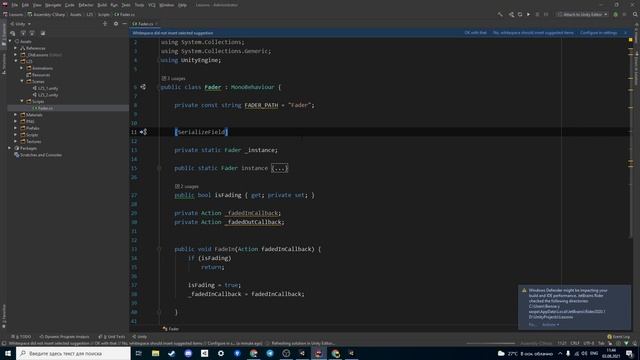Click the Run play icon in toolbar

(528, 14)
